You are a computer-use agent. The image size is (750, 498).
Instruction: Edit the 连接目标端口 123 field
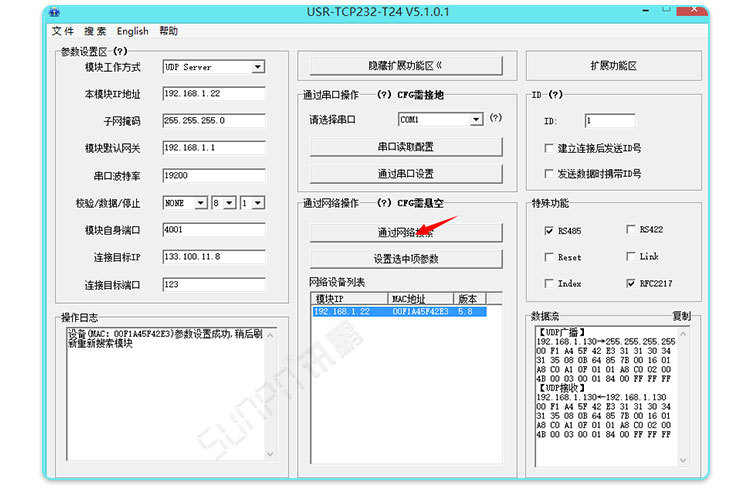(x=214, y=285)
